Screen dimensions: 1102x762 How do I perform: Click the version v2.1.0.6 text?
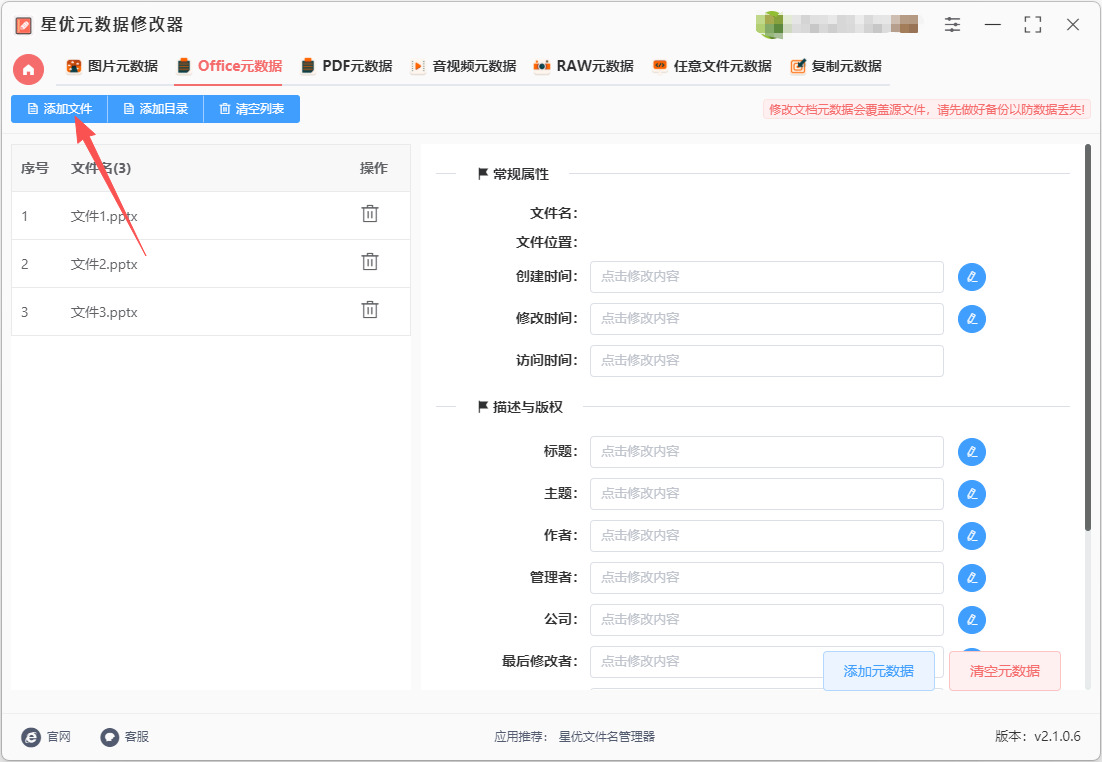coord(1037,736)
